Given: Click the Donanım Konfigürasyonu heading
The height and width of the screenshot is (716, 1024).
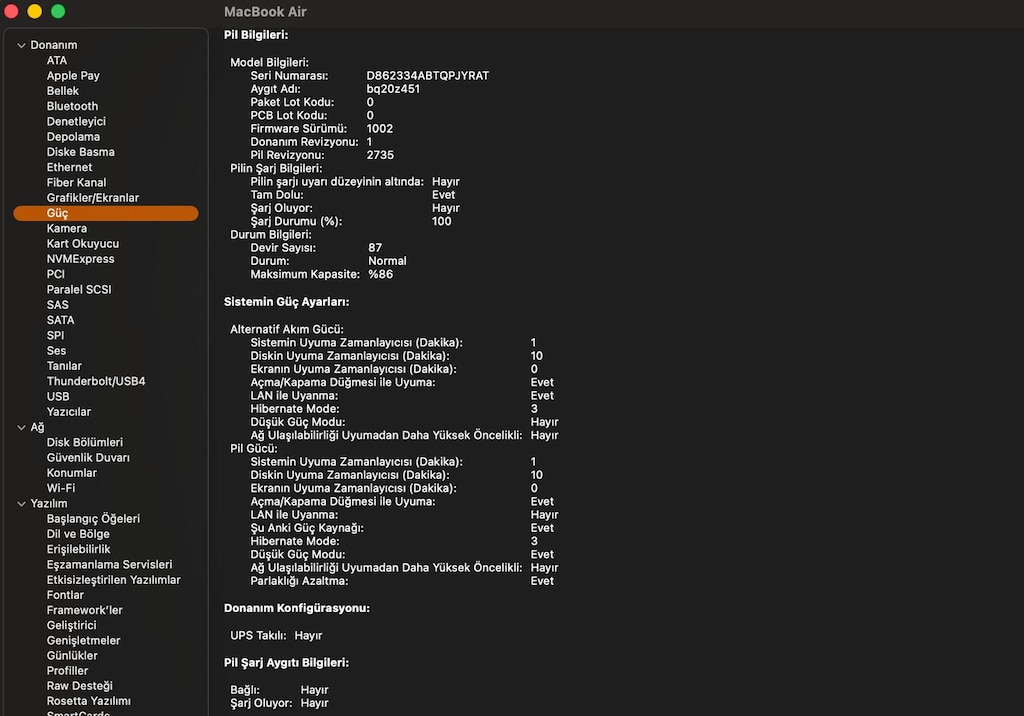Looking at the screenshot, I should click(297, 608).
